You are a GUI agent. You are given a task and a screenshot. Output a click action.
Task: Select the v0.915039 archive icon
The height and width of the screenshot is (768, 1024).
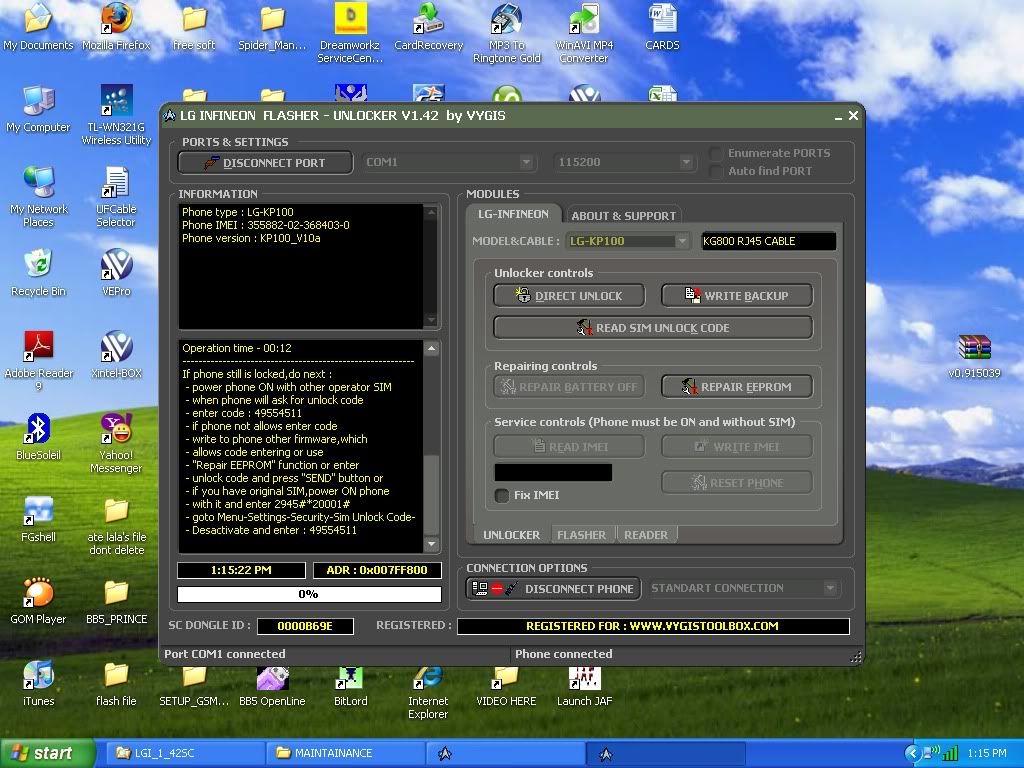[x=974, y=356]
